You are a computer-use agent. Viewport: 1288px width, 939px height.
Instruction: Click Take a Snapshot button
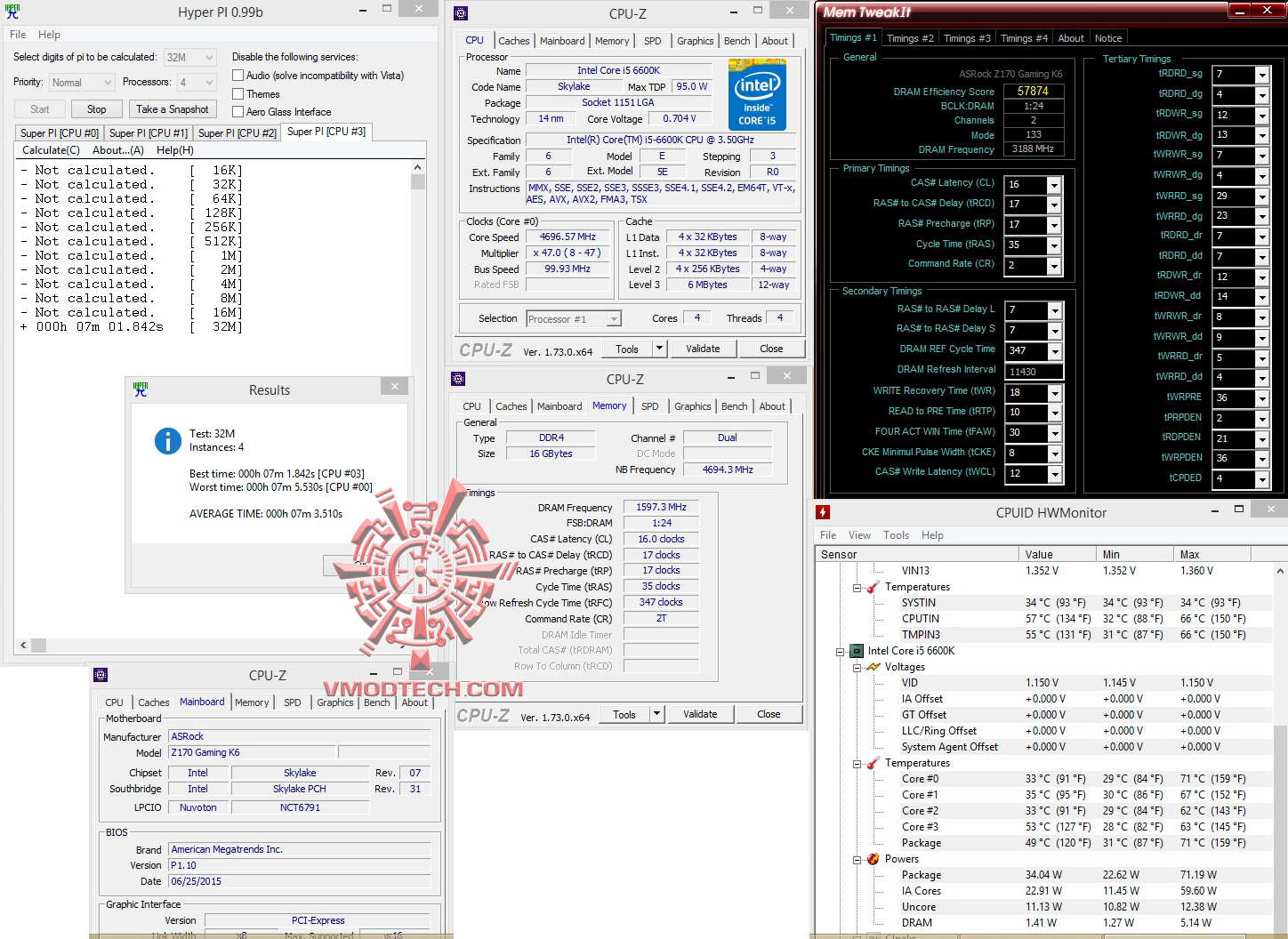click(173, 109)
